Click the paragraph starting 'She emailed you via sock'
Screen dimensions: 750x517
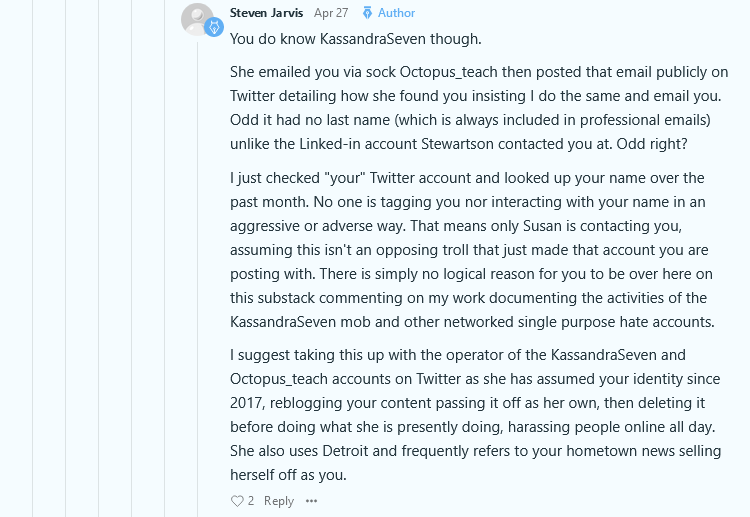(x=479, y=108)
